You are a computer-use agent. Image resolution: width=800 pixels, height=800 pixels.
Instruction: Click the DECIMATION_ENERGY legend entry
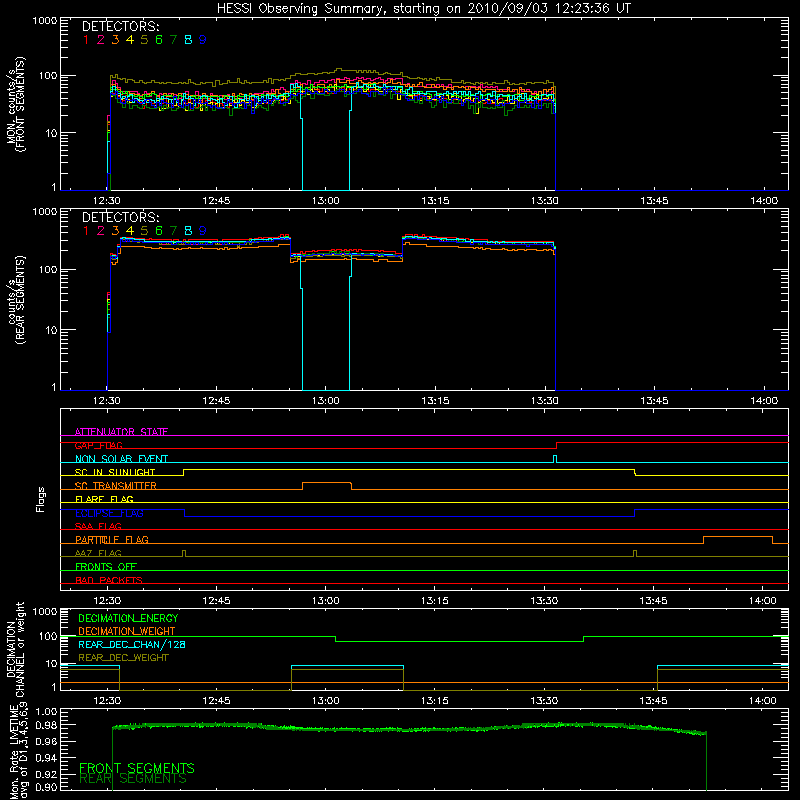point(128,618)
